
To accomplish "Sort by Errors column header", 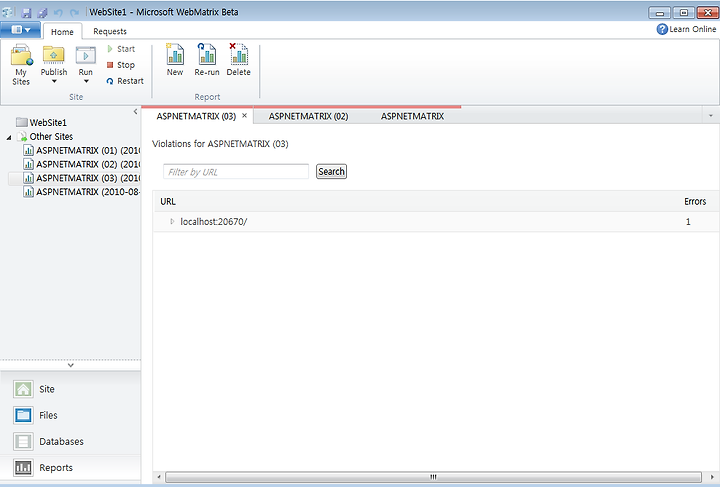I will point(695,202).
